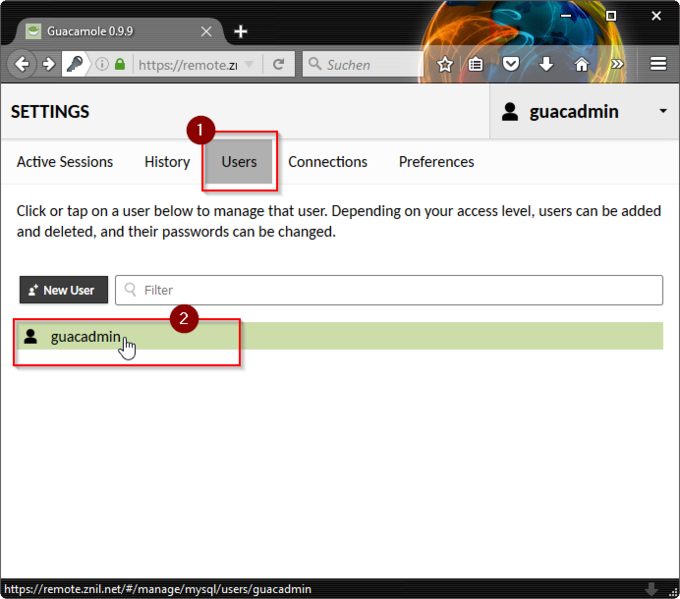
Task: Open the Connections tab
Action: point(328,161)
